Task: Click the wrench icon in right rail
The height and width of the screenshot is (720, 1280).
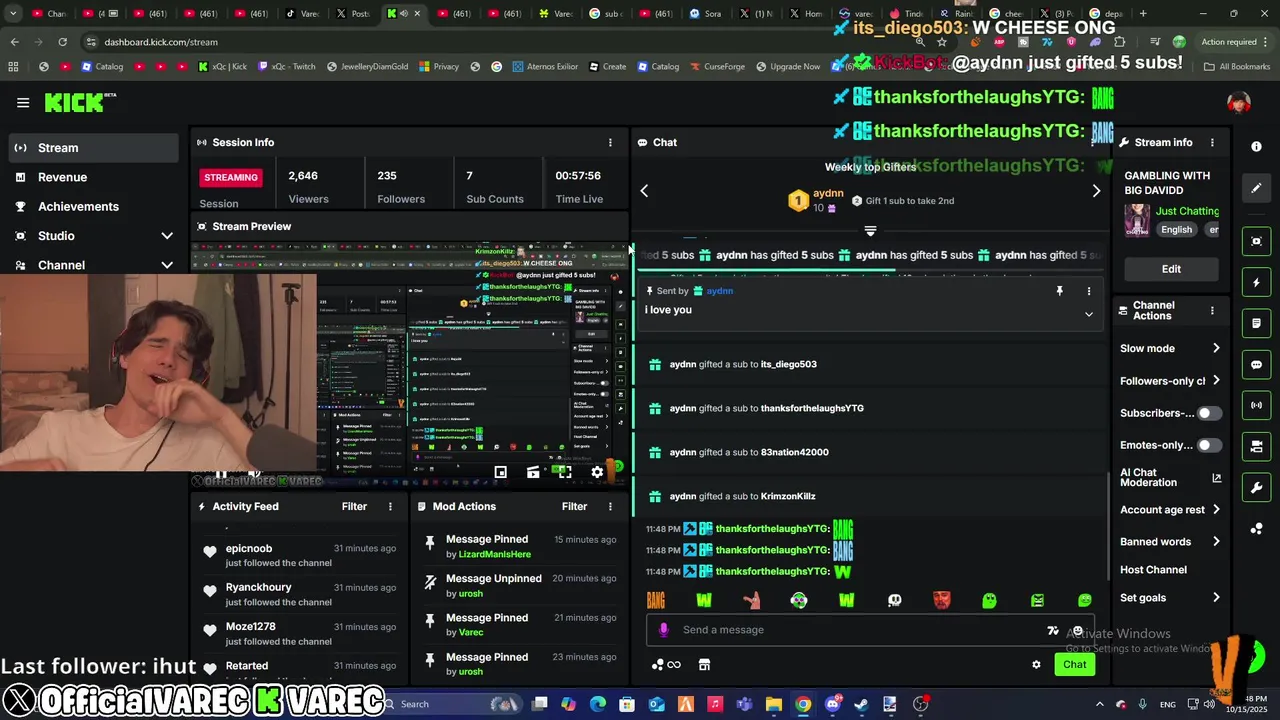Action: (1256, 487)
